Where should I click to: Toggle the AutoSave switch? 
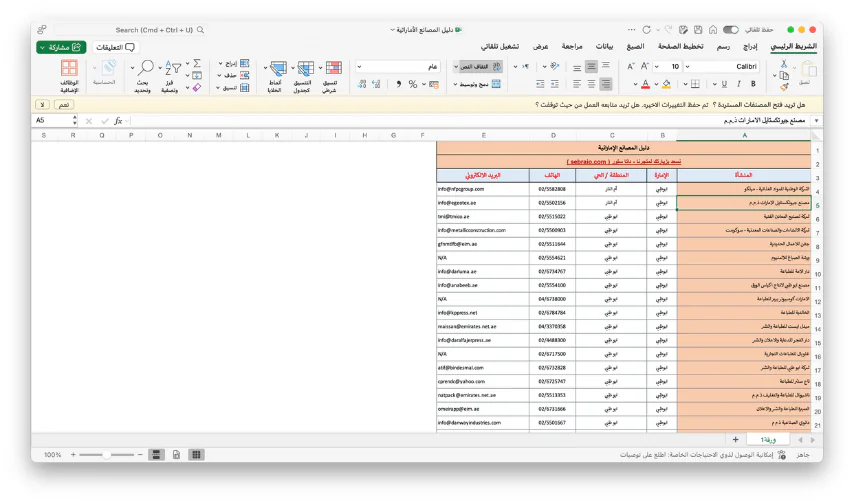[x=731, y=30]
